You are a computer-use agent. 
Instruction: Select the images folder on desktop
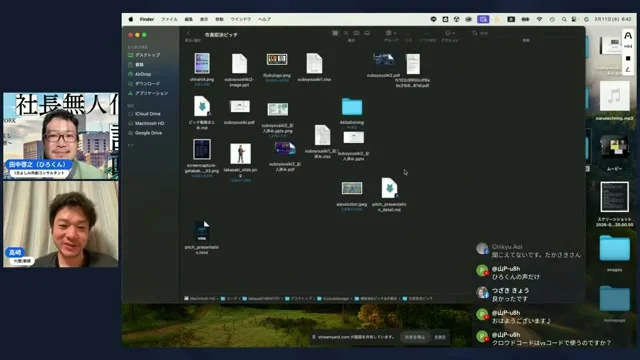614,253
